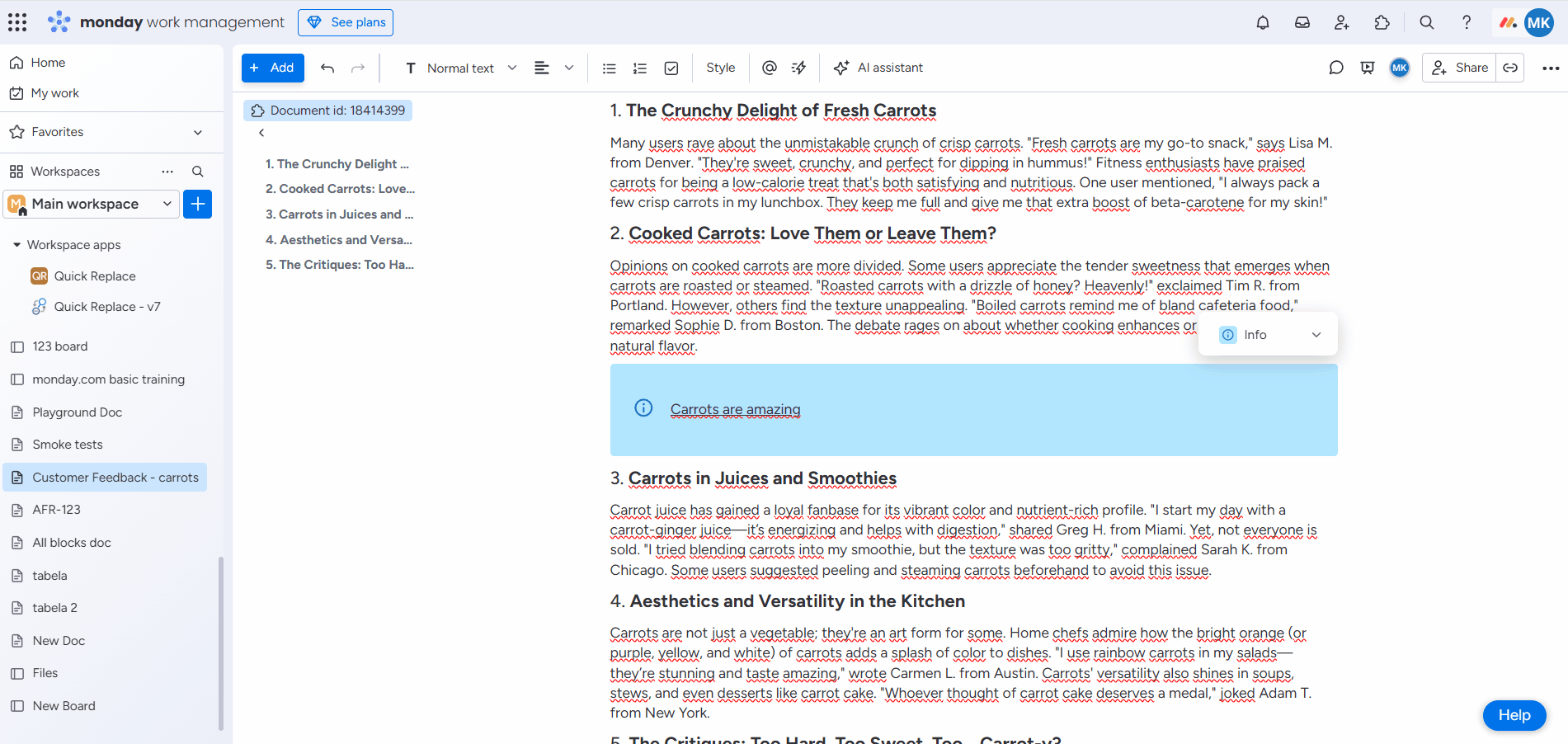Insert a numbered list
Viewport: 1568px width, 744px height.
640,68
